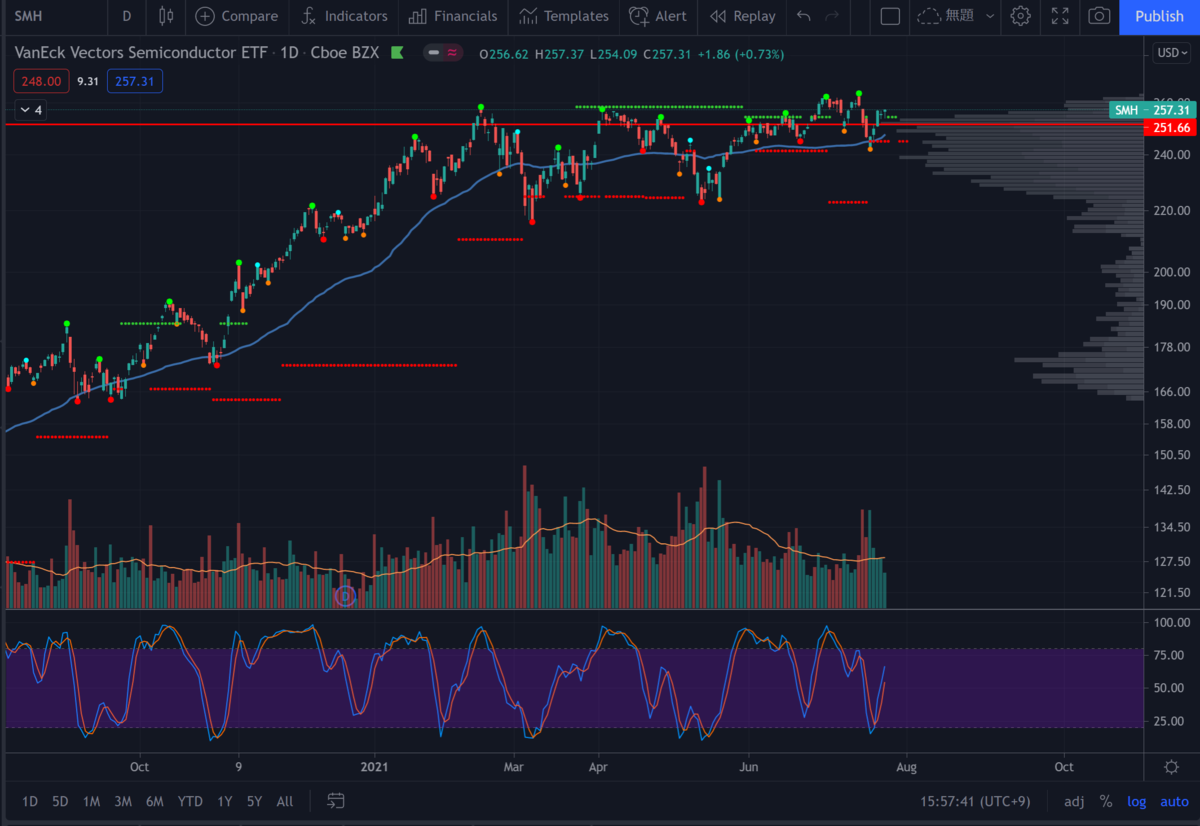Click the 無題 layout name
The height and width of the screenshot is (826, 1200).
(x=959, y=16)
